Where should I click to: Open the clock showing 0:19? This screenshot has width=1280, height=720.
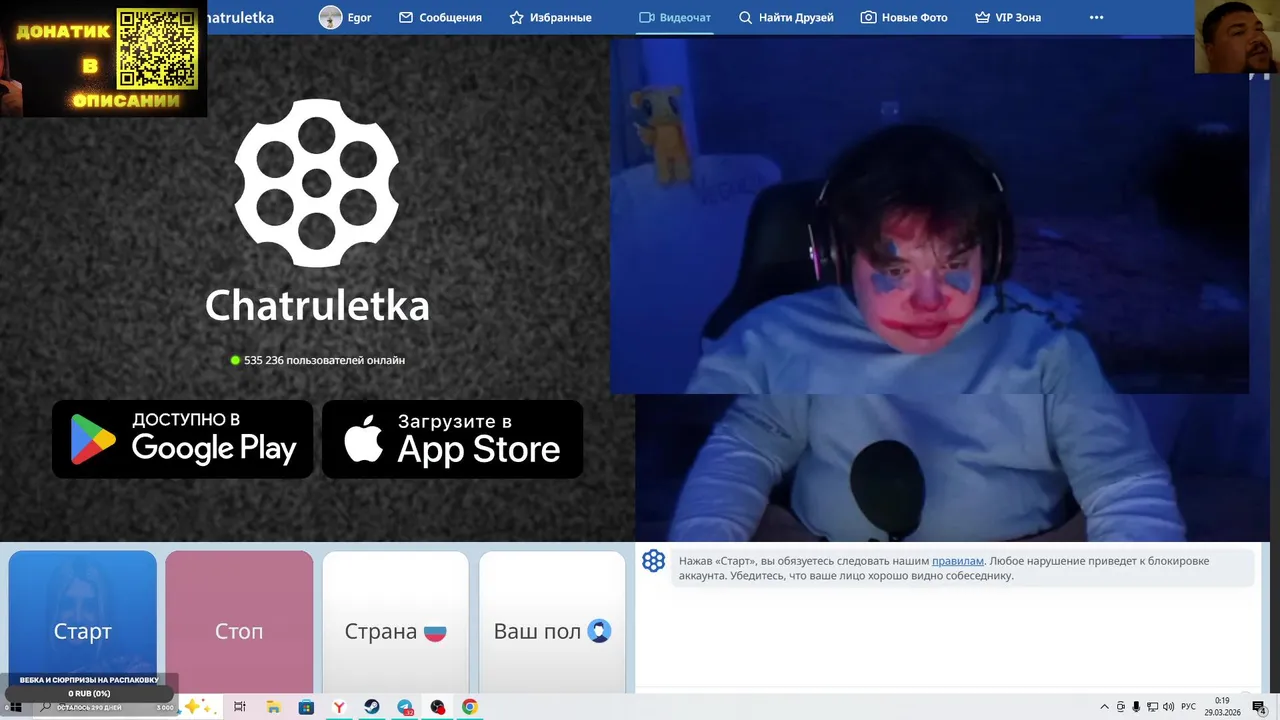point(1221,706)
